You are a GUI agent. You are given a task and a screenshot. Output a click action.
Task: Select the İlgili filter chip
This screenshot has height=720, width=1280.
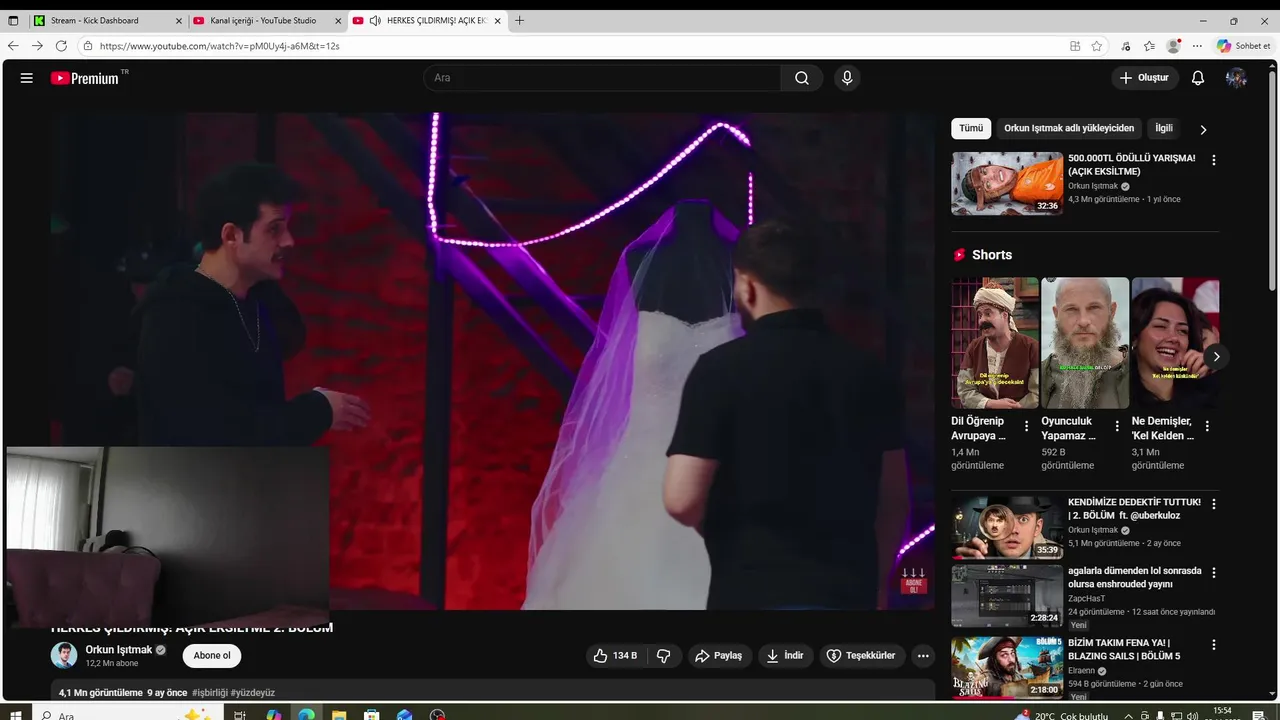[x=1164, y=128]
